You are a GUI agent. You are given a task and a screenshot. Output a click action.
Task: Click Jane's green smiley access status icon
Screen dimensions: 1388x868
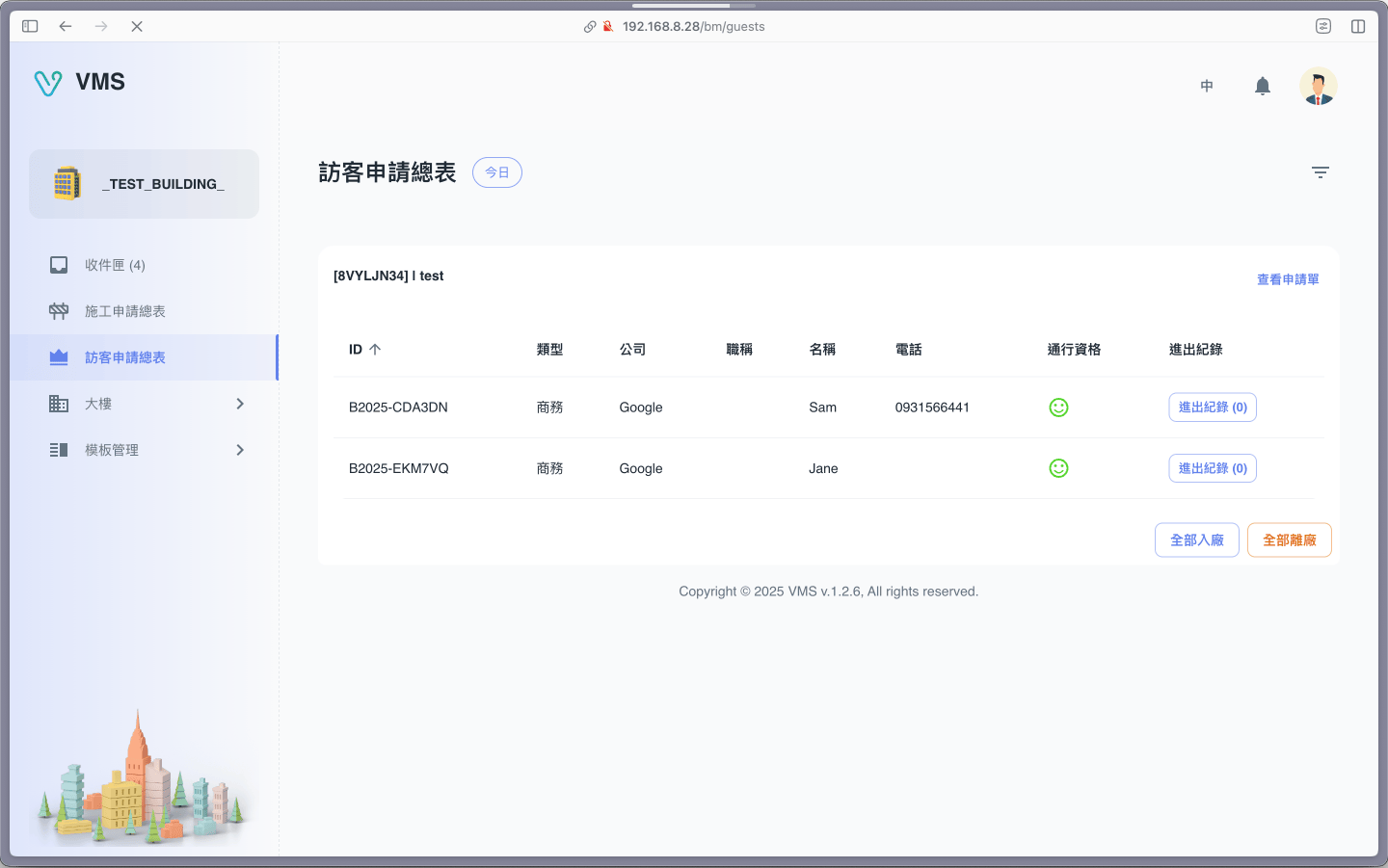[1058, 468]
